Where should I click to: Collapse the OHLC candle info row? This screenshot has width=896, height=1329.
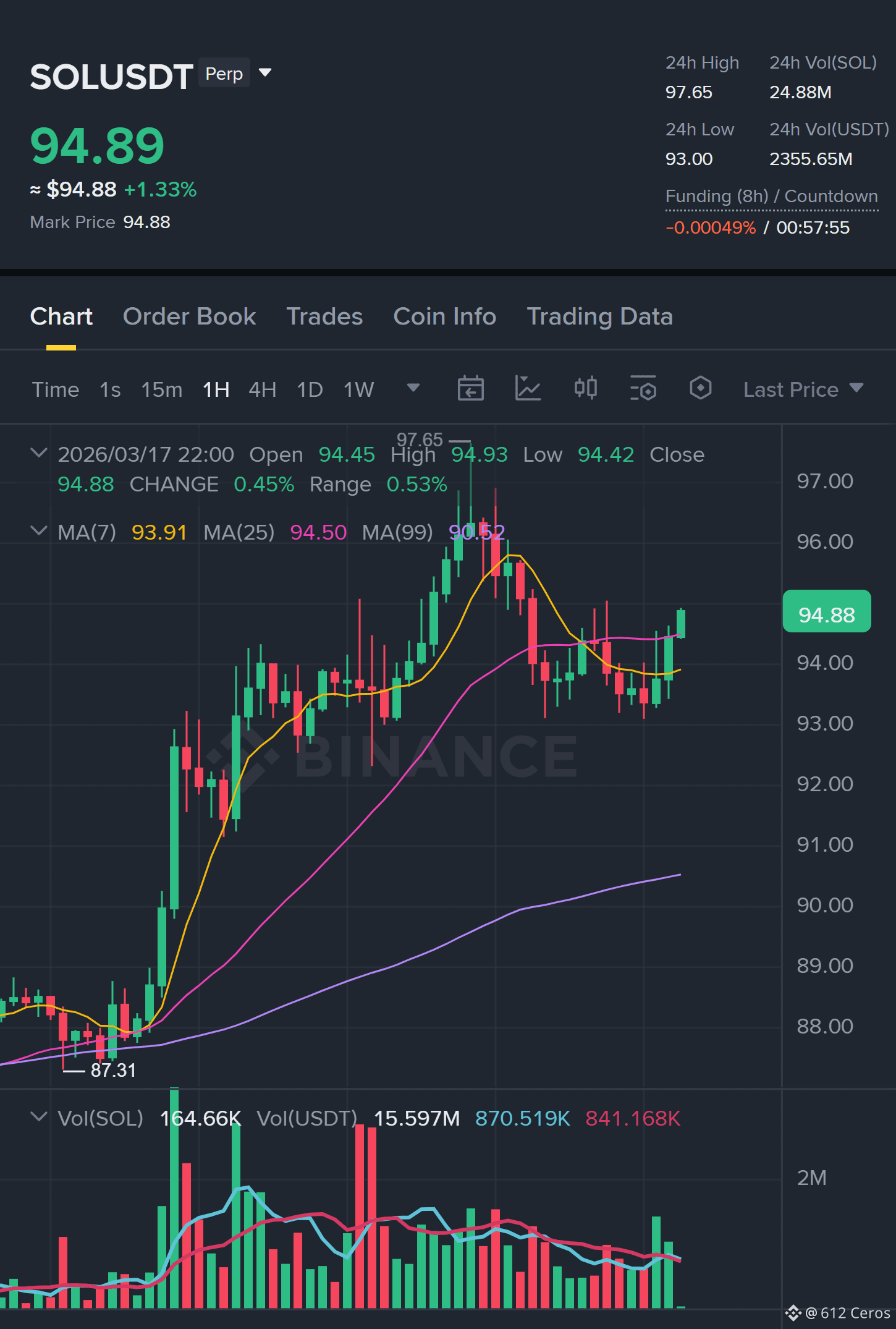(x=38, y=453)
